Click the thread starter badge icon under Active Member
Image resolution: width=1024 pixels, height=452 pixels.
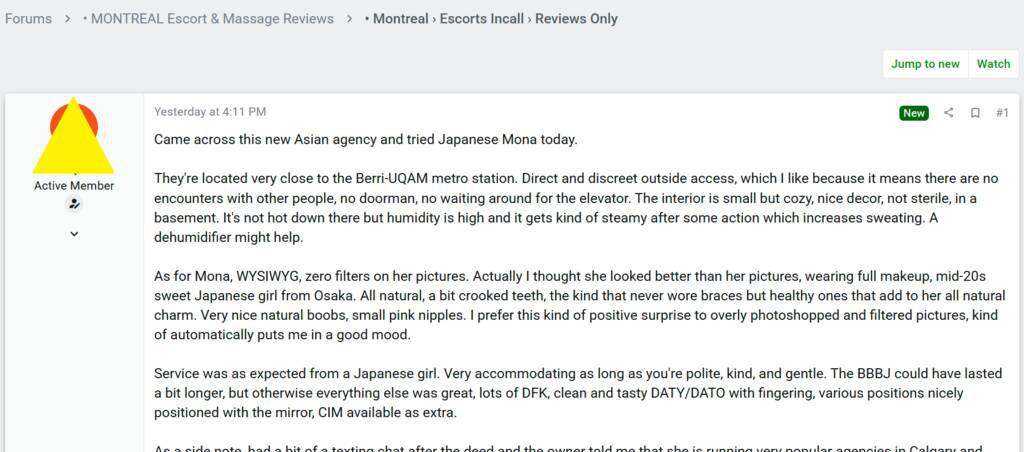point(74,204)
